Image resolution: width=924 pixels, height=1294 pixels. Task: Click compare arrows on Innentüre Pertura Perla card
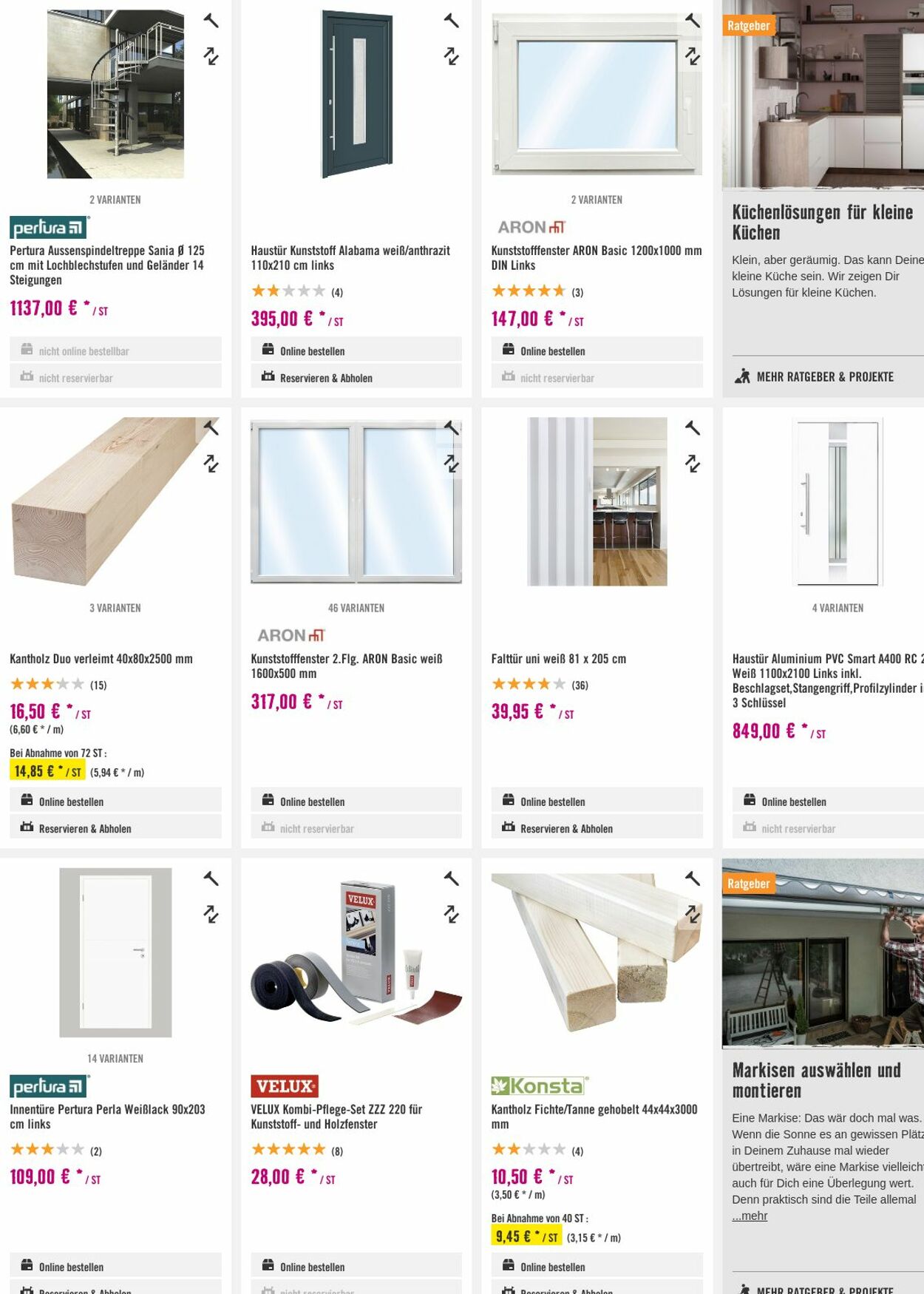point(211,914)
